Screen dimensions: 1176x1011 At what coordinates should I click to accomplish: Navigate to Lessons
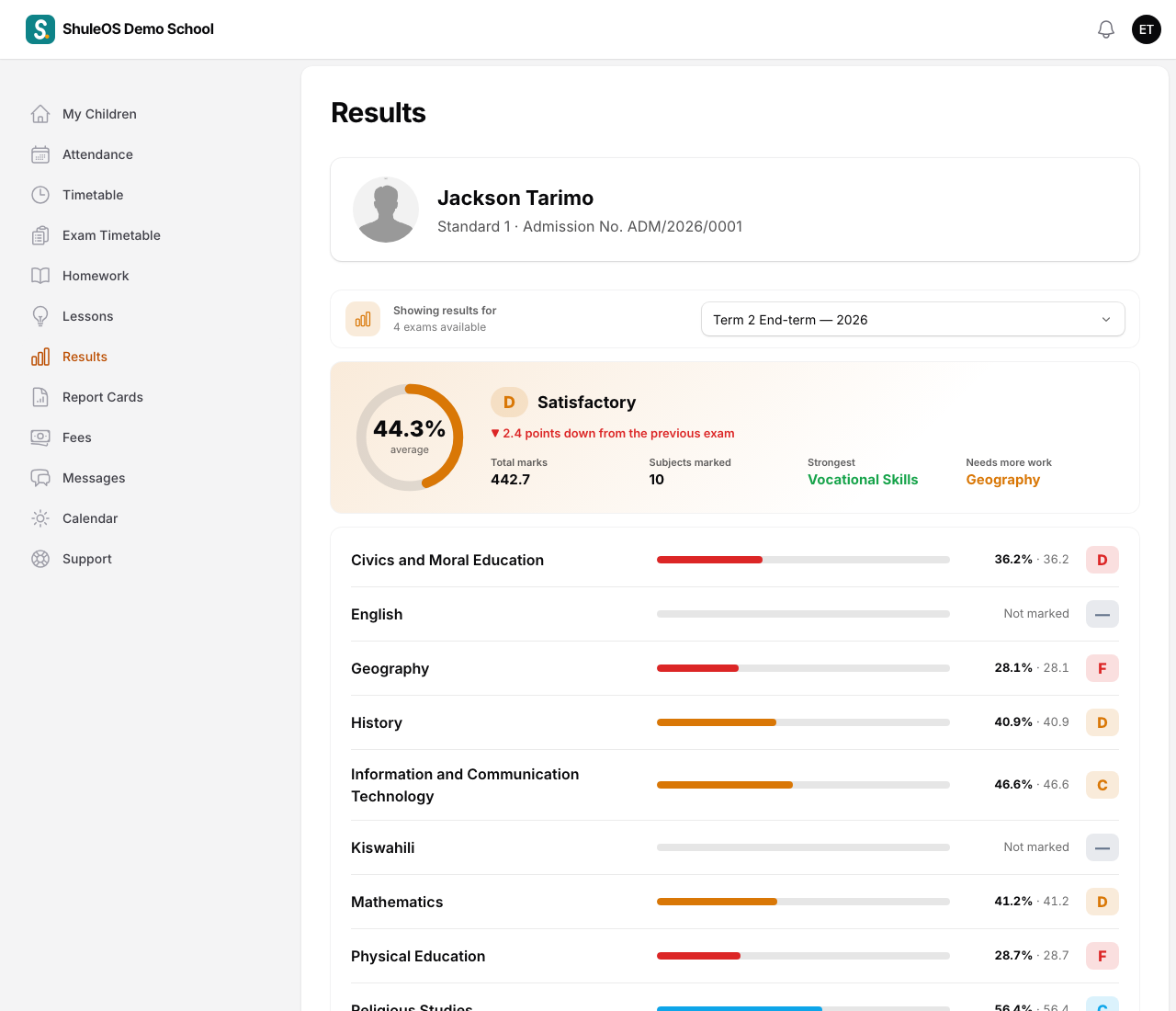tap(88, 316)
